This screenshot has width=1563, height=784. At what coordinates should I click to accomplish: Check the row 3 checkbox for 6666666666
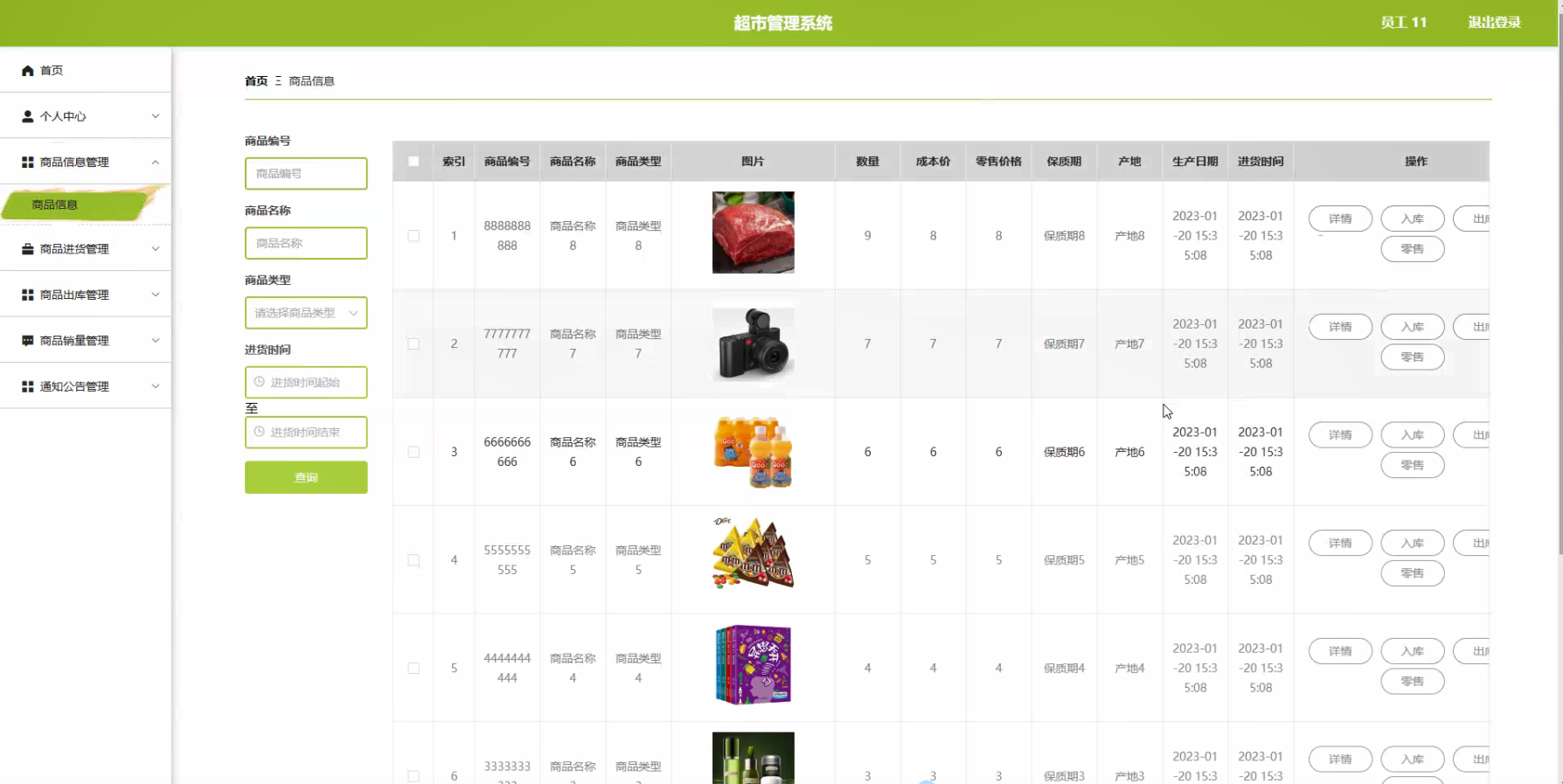[413, 452]
